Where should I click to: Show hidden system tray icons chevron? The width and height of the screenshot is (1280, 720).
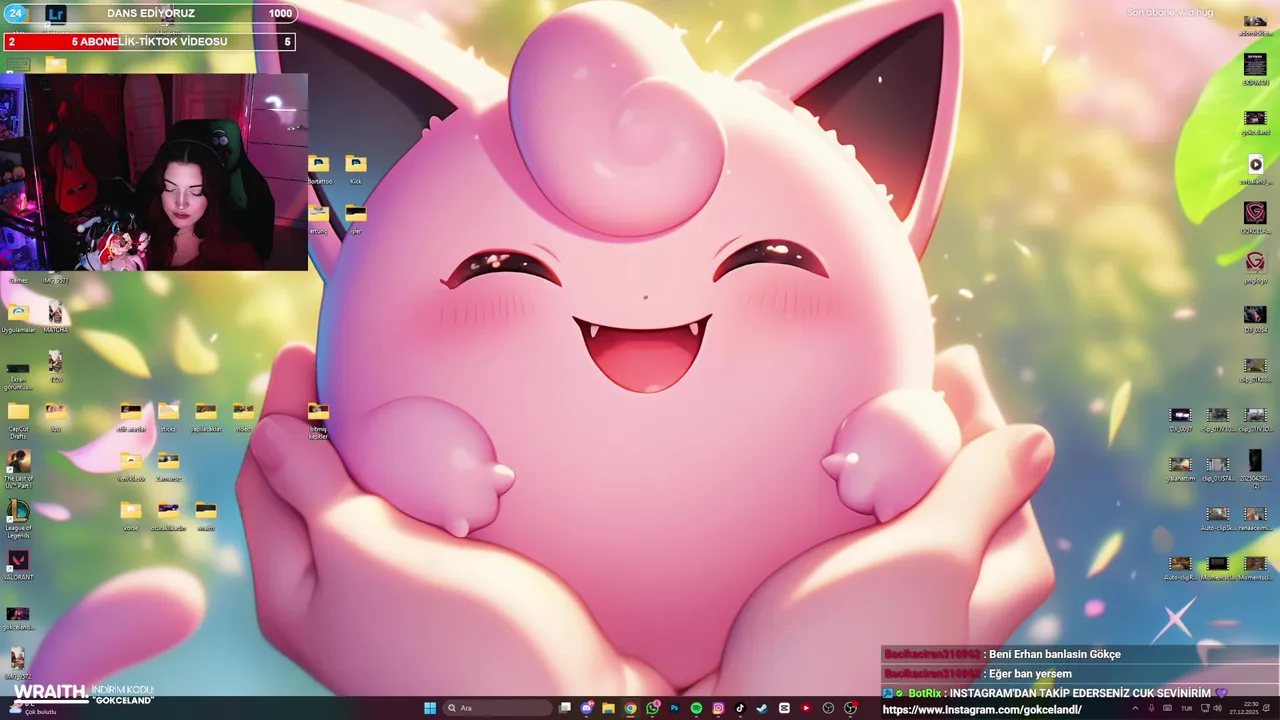pyautogui.click(x=1134, y=708)
